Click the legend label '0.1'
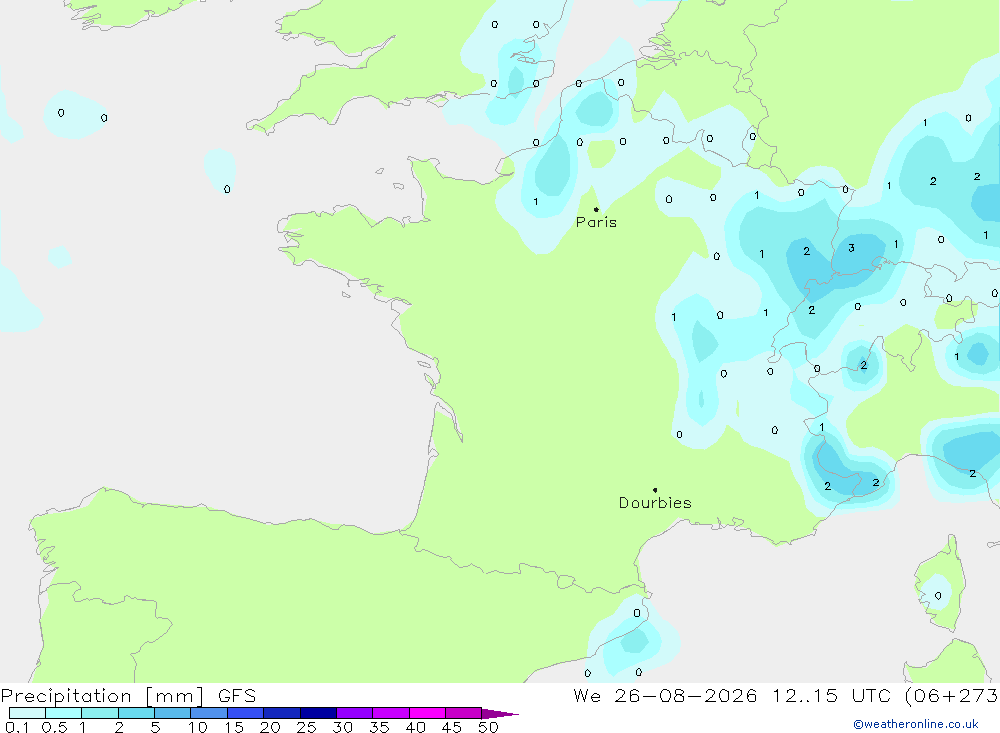 [17, 727]
